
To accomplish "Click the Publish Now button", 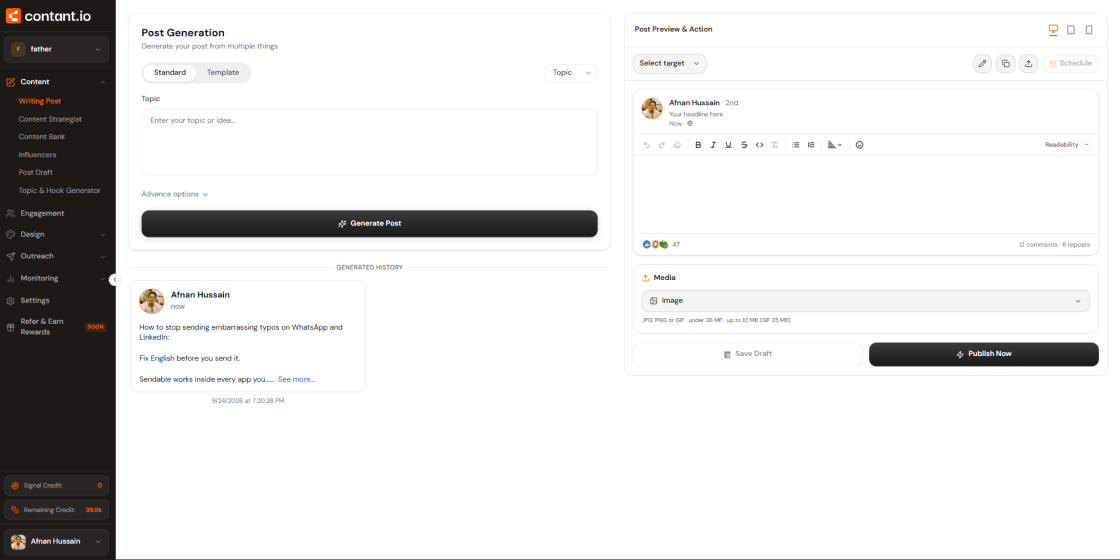I will click(x=984, y=354).
